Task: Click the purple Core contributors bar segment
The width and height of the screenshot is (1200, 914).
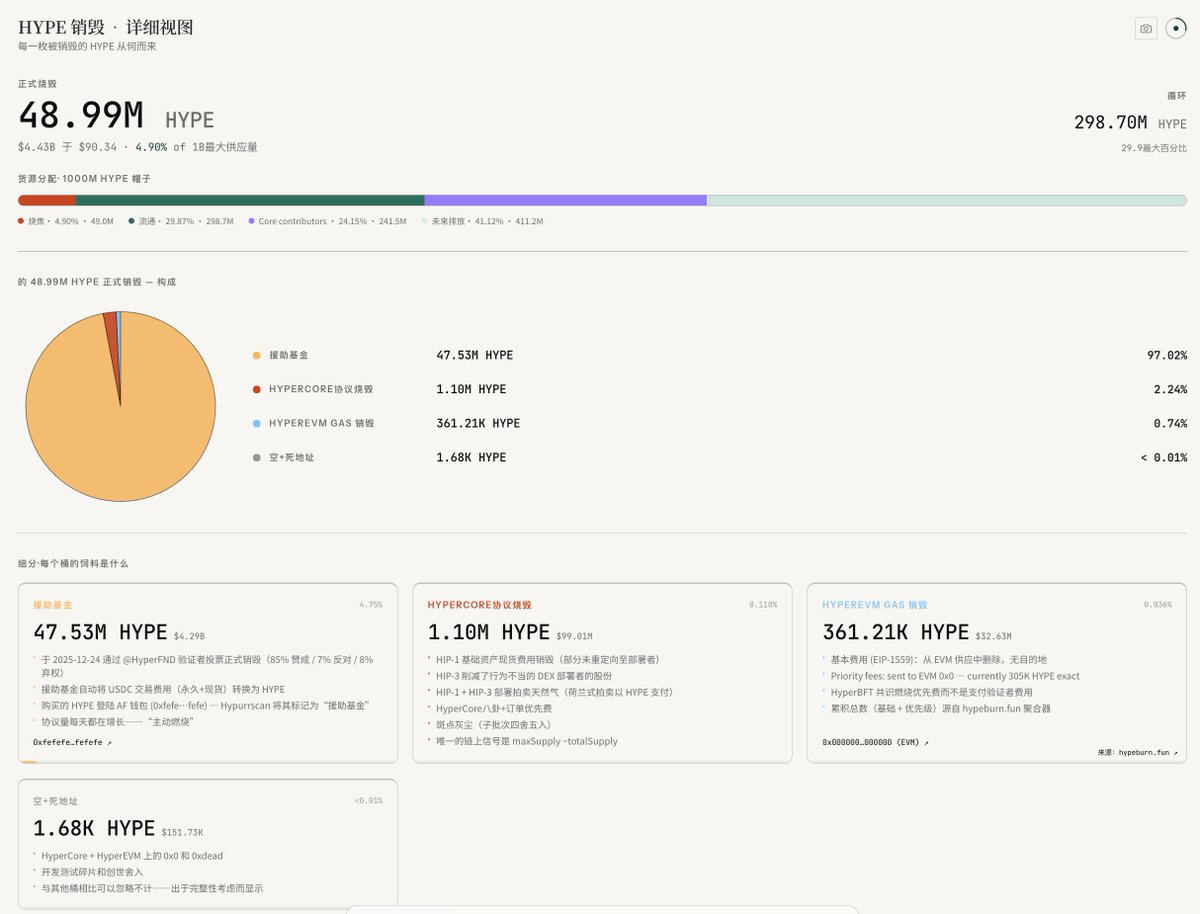Action: [x=566, y=200]
